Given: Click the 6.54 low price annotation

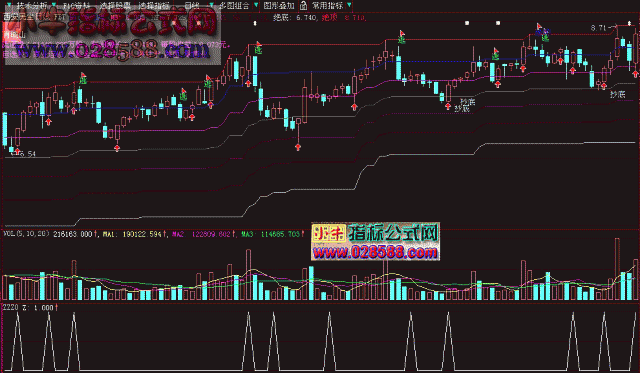Looking at the screenshot, I should [x=28, y=154].
